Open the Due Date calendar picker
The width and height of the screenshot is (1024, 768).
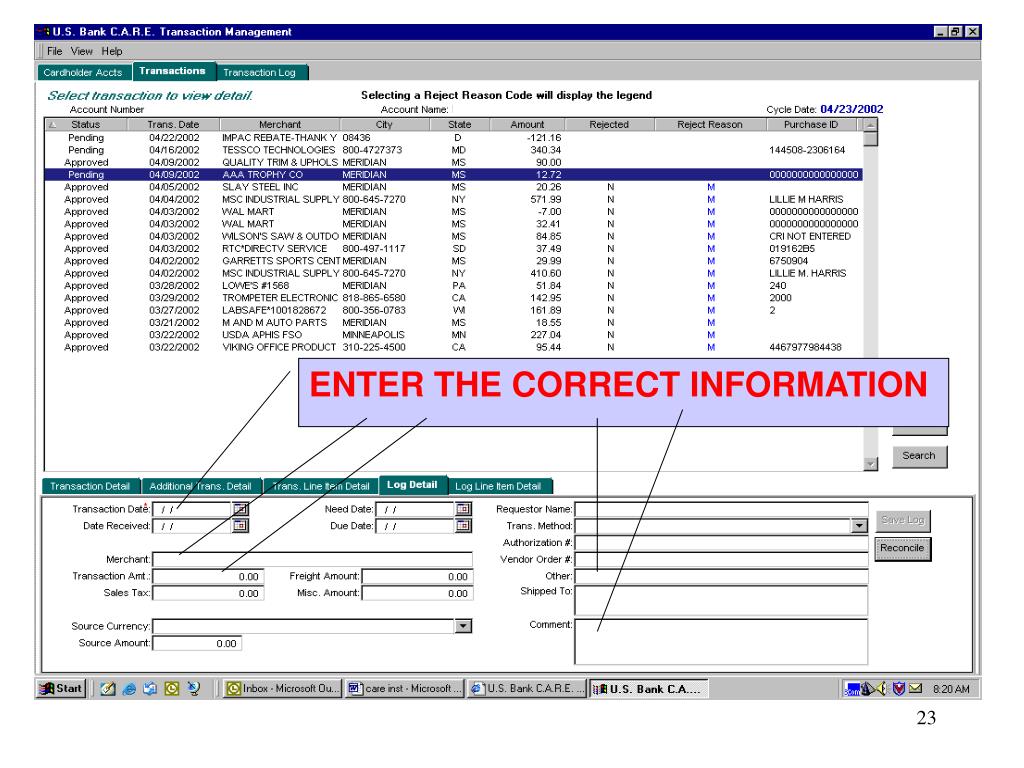pos(463,525)
